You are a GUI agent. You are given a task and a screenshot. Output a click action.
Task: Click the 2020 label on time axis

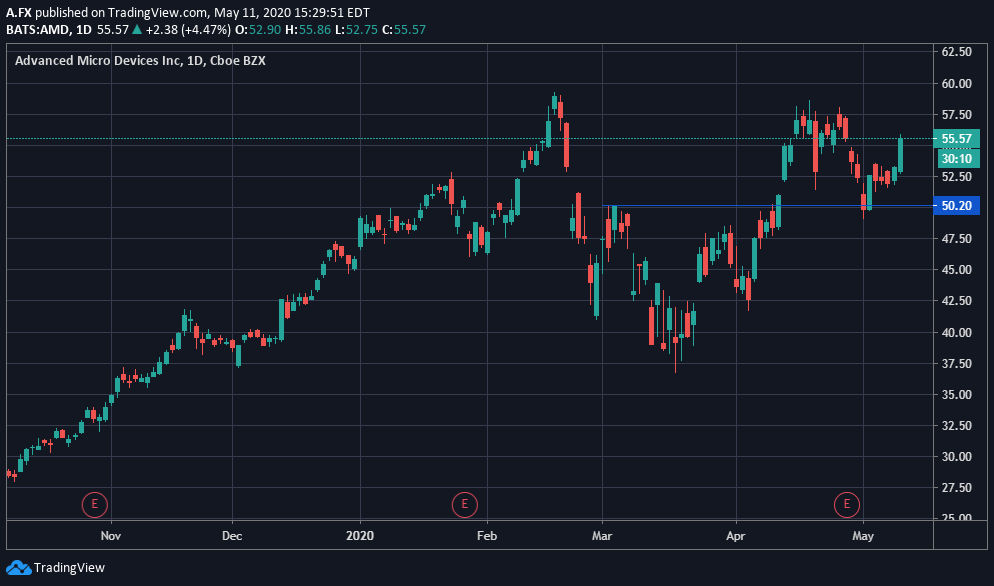[x=360, y=536]
